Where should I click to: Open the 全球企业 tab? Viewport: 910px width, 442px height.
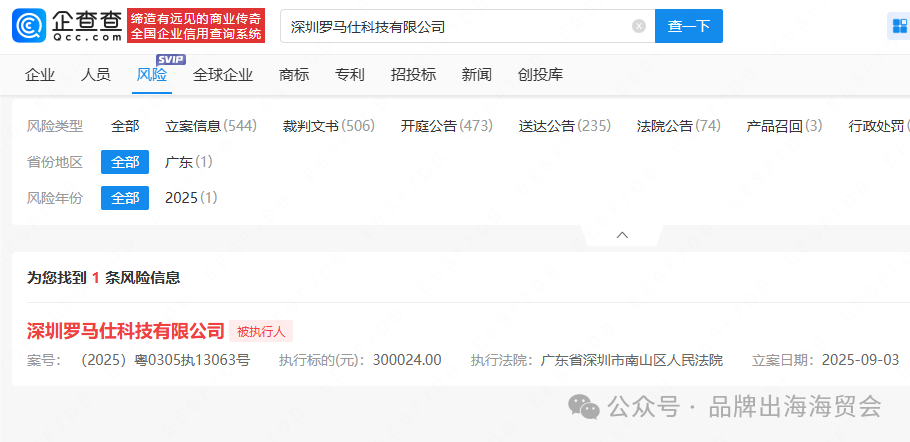(x=223, y=75)
